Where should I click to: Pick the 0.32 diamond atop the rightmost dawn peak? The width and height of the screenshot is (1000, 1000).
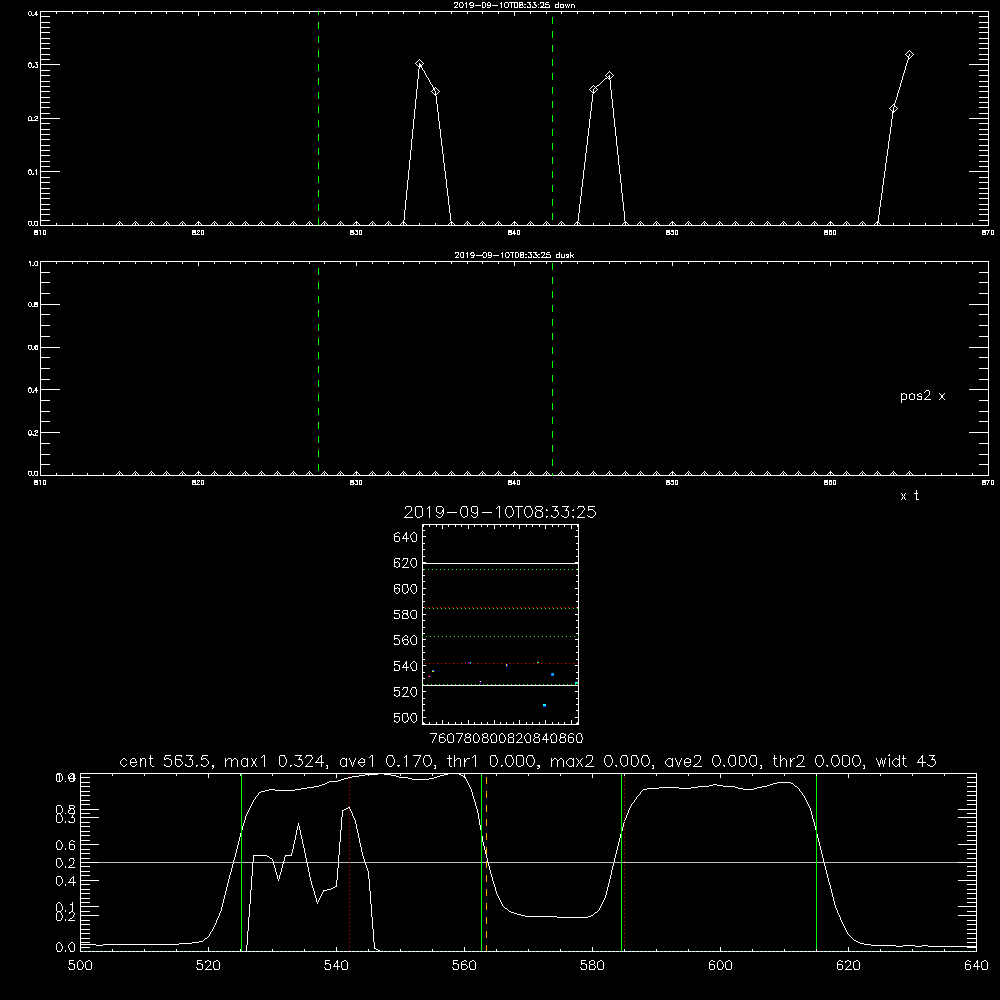[x=909, y=55]
